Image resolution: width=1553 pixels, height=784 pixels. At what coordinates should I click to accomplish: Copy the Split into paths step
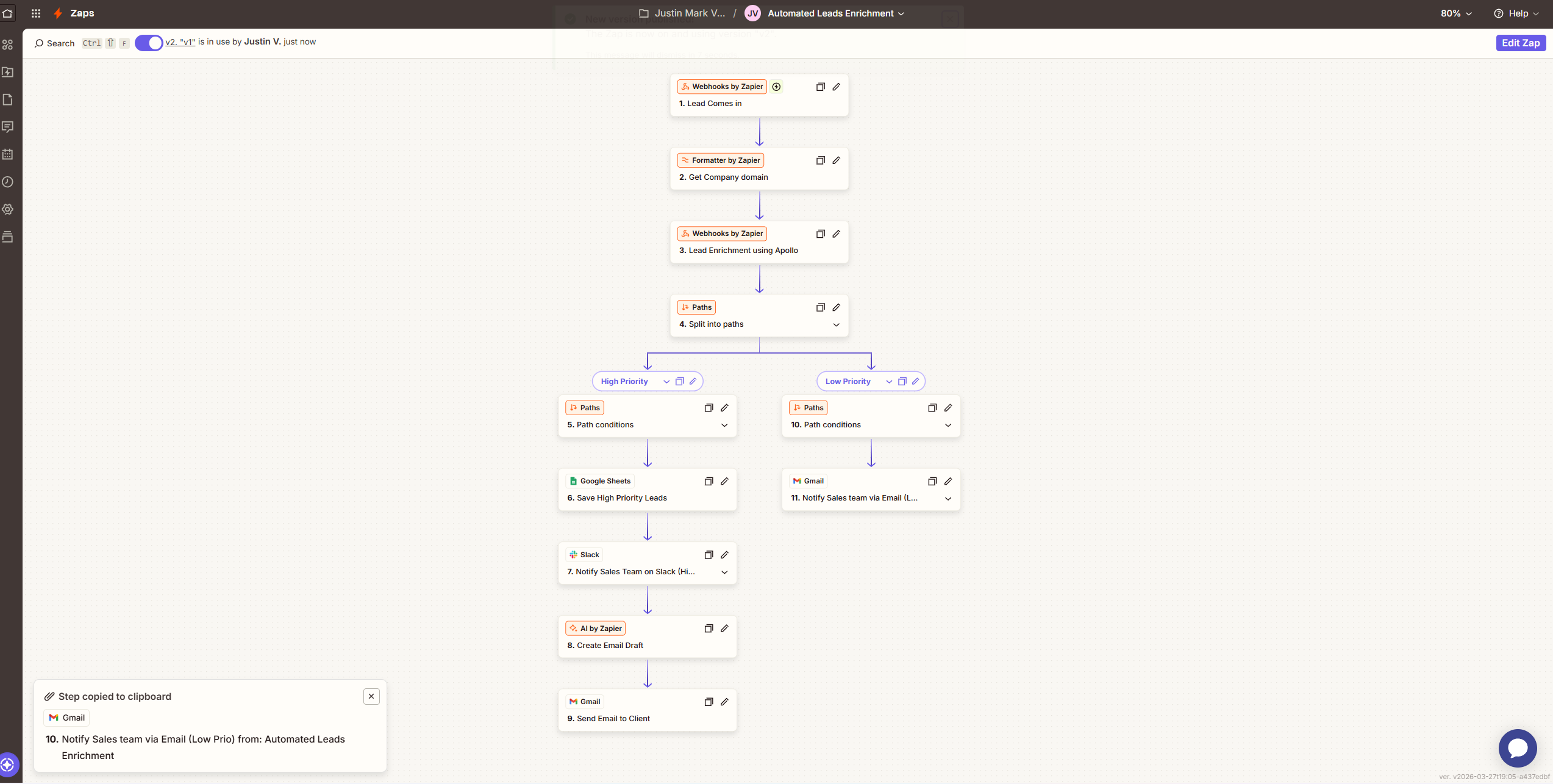pos(820,307)
